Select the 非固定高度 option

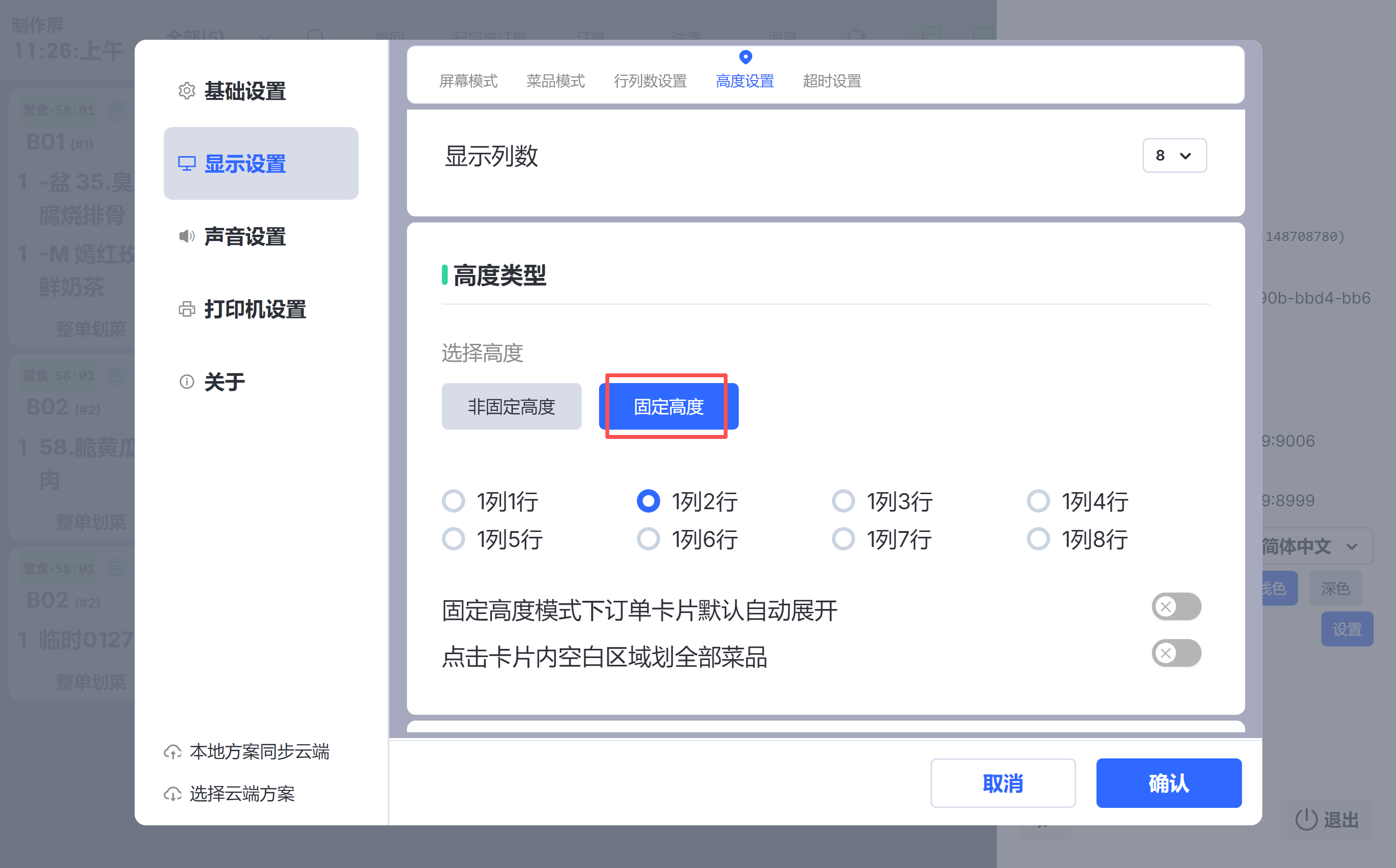pos(511,406)
